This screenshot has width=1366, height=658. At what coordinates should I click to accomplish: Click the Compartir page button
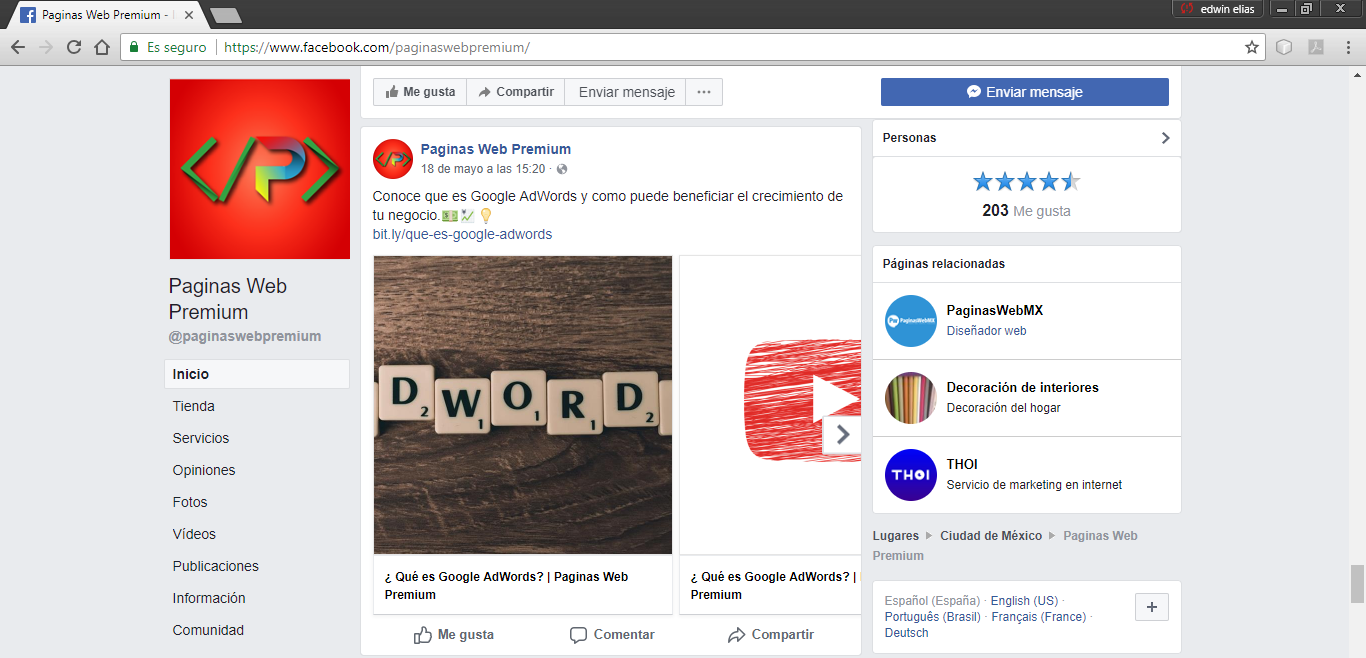pos(516,92)
